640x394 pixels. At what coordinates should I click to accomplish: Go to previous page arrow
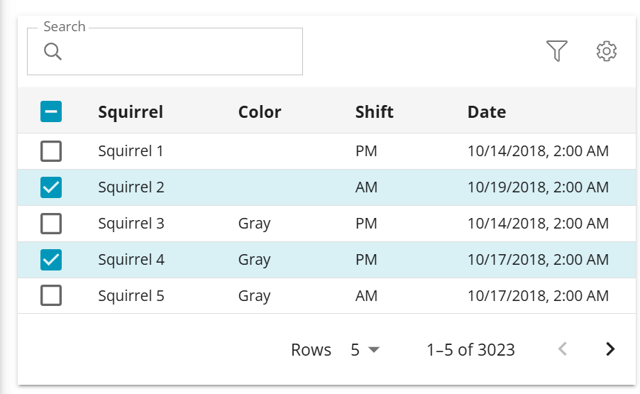[562, 349]
